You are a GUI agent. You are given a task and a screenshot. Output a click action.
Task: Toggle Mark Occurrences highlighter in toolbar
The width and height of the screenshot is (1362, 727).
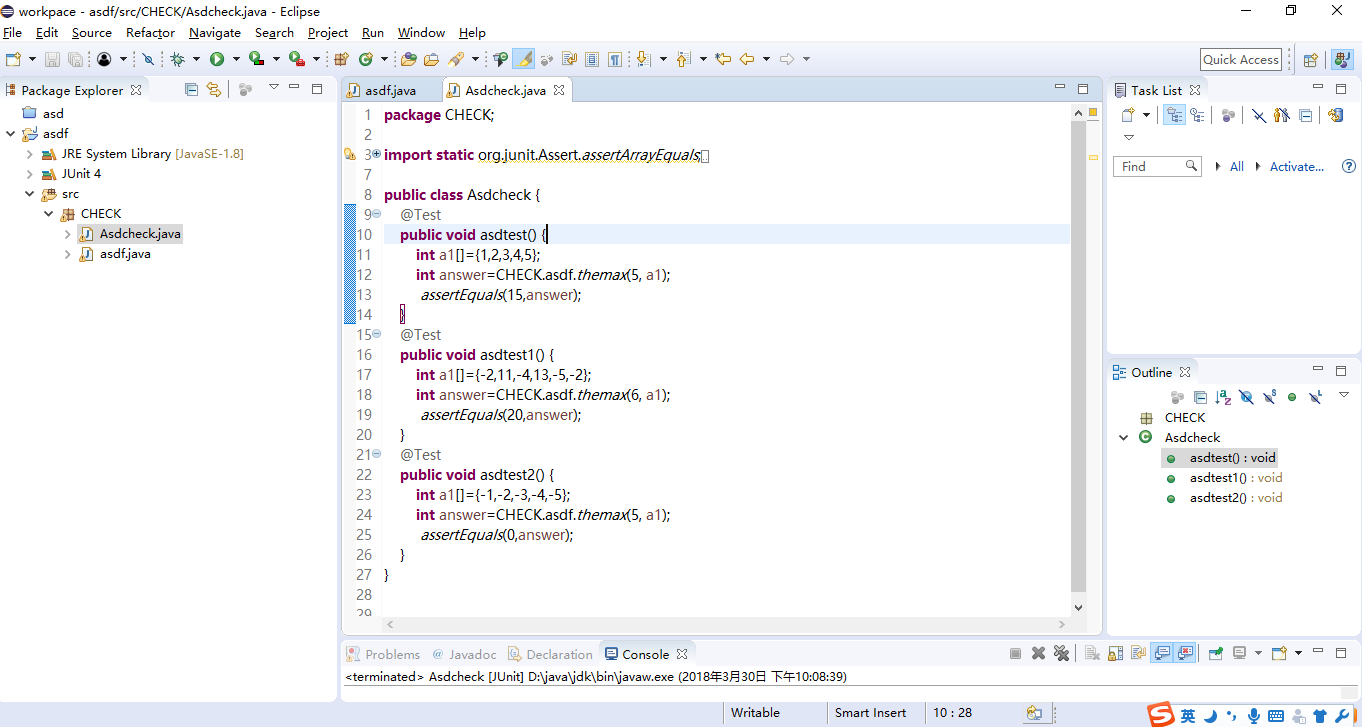(523, 59)
